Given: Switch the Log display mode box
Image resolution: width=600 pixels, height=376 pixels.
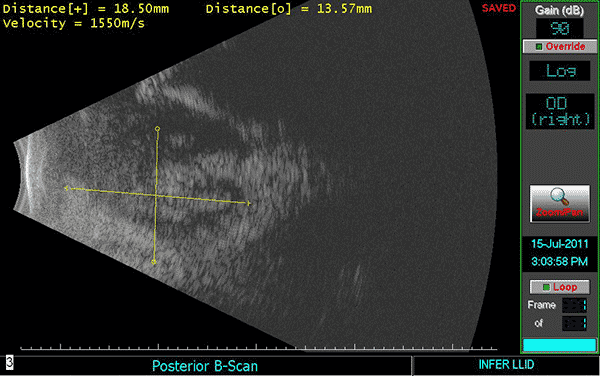Looking at the screenshot, I should (x=559, y=71).
